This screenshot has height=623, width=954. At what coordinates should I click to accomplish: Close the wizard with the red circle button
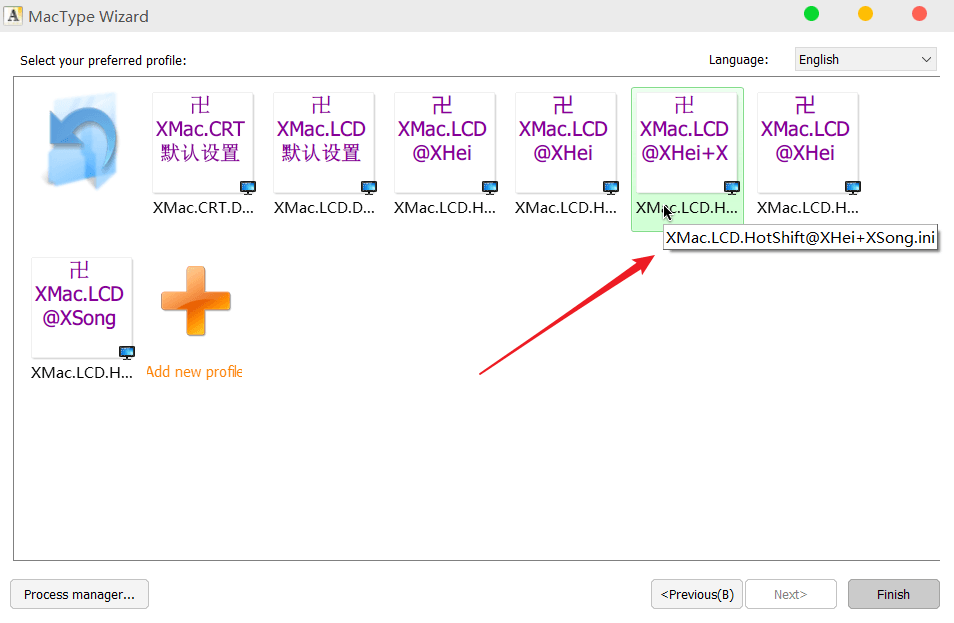tap(919, 13)
